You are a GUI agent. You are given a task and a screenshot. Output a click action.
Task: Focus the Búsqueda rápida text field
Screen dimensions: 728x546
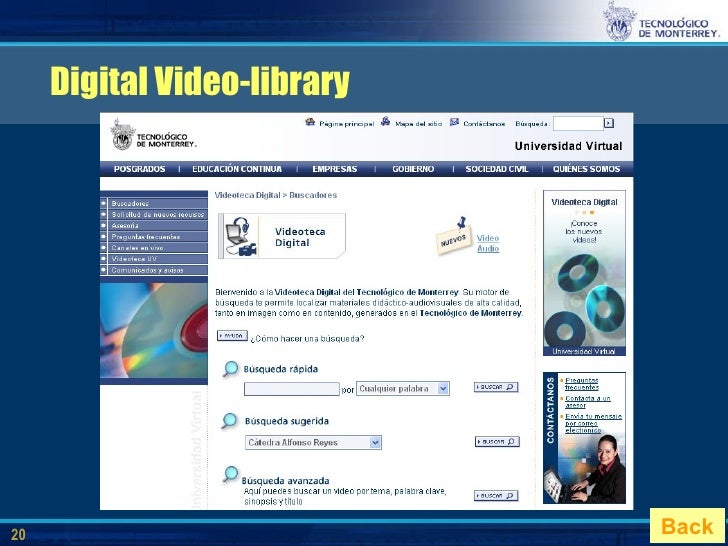(x=292, y=389)
